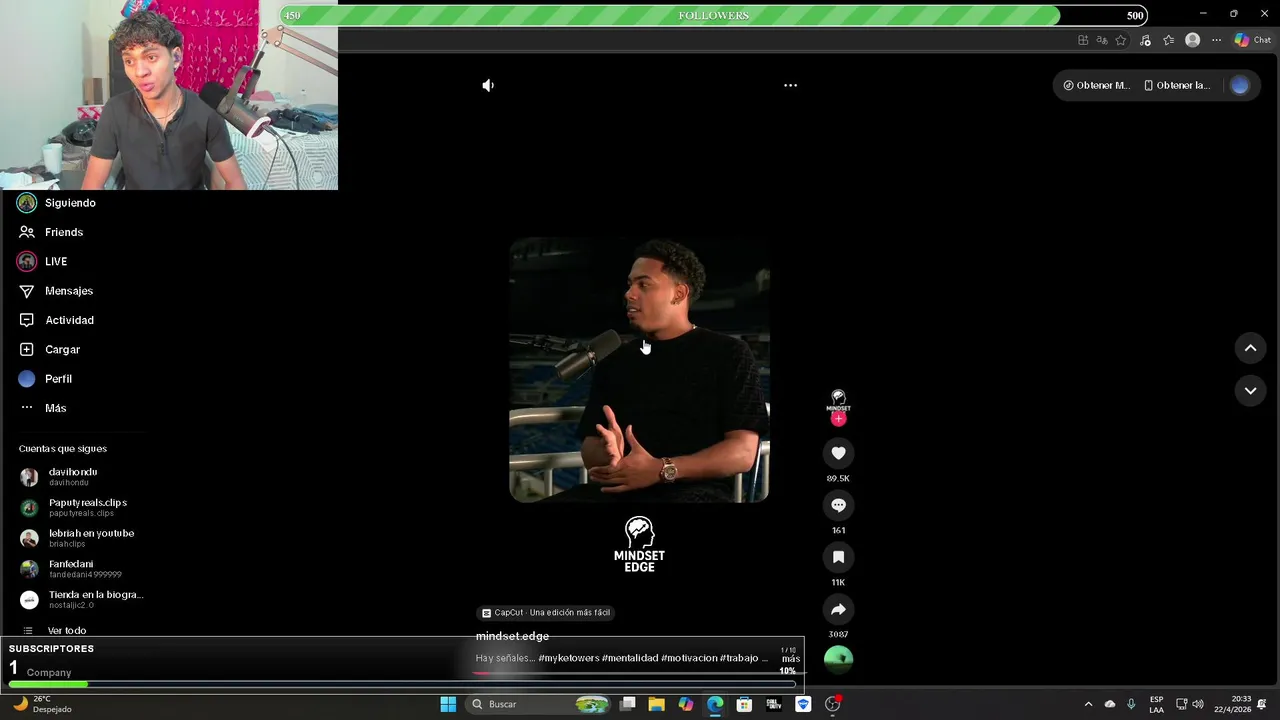Open the spinning sound disc

tap(838, 658)
